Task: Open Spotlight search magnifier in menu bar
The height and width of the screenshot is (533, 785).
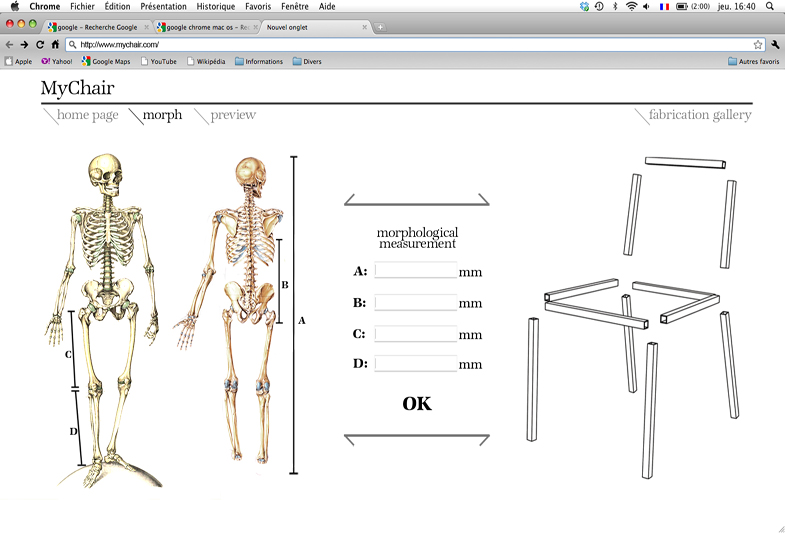Action: tap(770, 6)
